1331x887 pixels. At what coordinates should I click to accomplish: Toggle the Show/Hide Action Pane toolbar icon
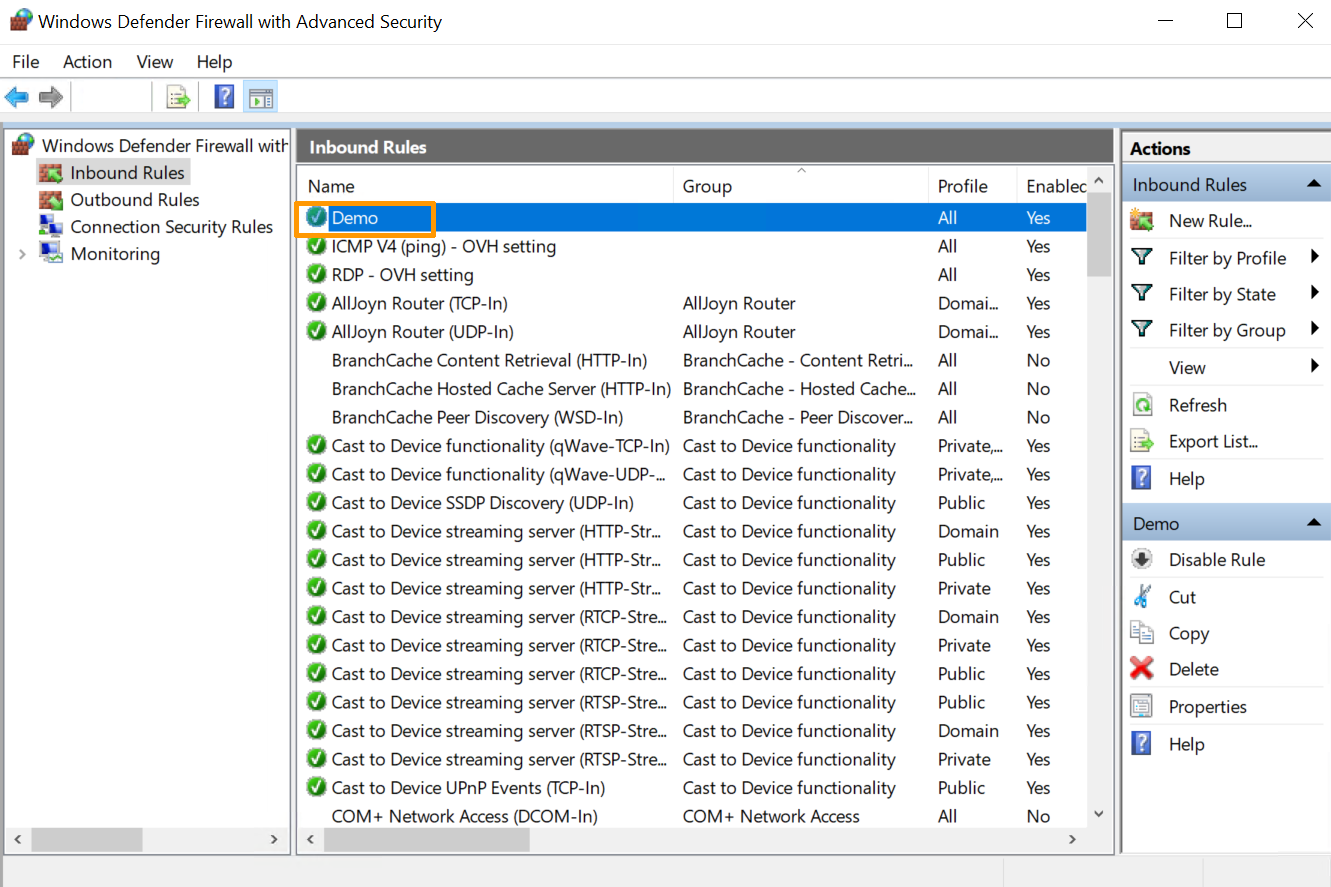coord(261,97)
